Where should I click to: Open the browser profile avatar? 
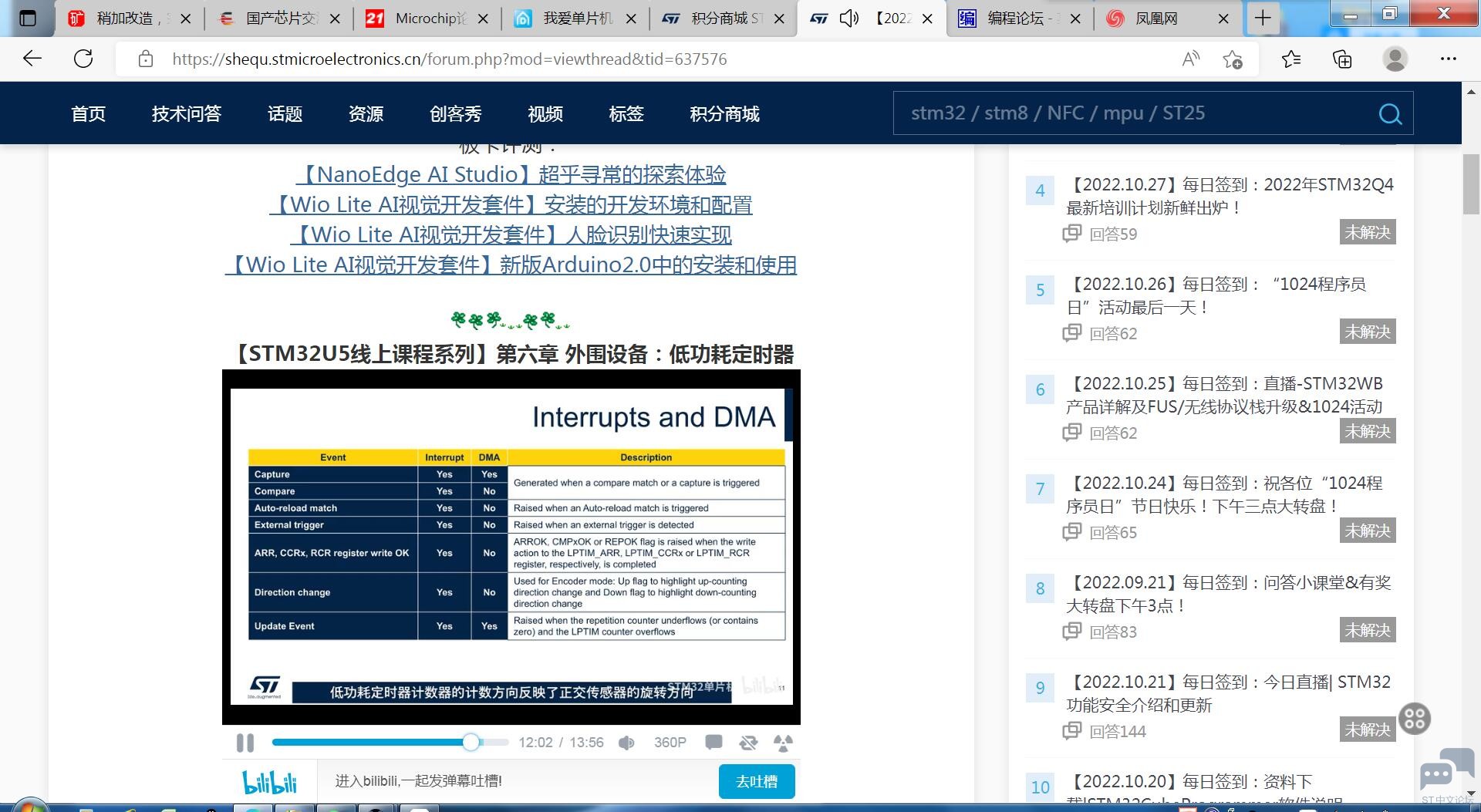(x=1395, y=59)
